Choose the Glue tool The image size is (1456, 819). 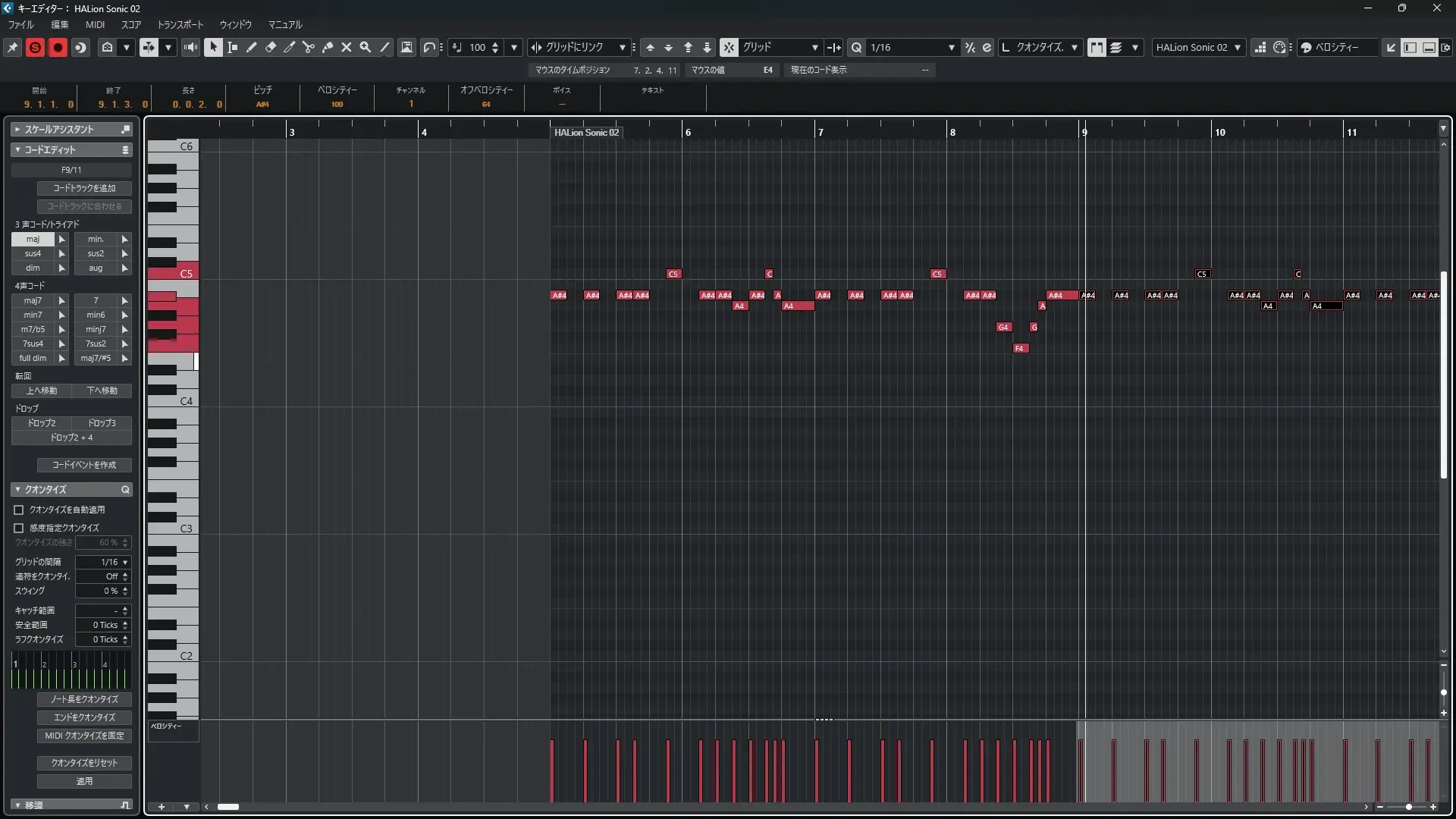pyautogui.click(x=328, y=47)
